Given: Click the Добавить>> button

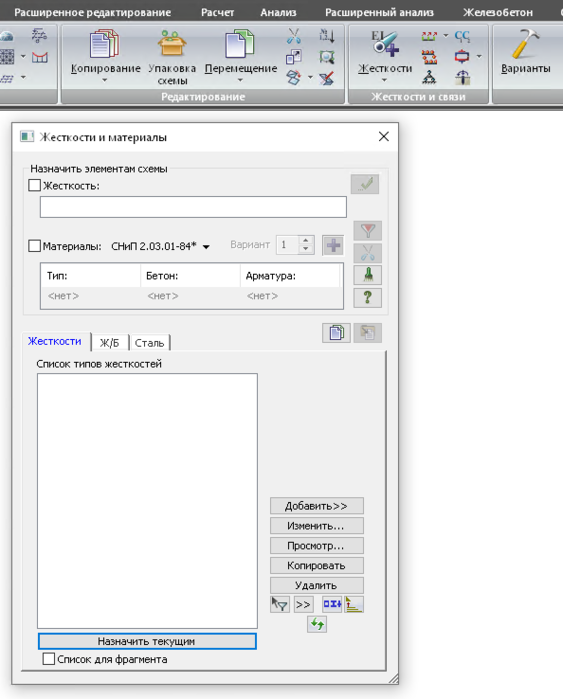Looking at the screenshot, I should (316, 506).
